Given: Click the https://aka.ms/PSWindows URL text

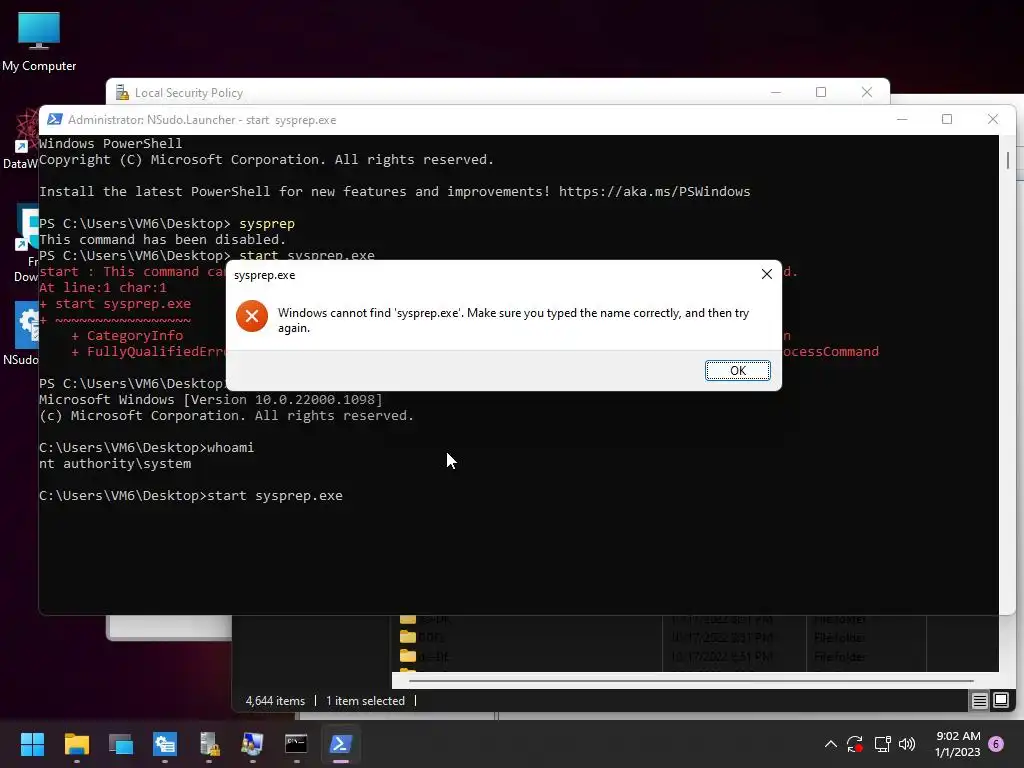Looking at the screenshot, I should [654, 191].
